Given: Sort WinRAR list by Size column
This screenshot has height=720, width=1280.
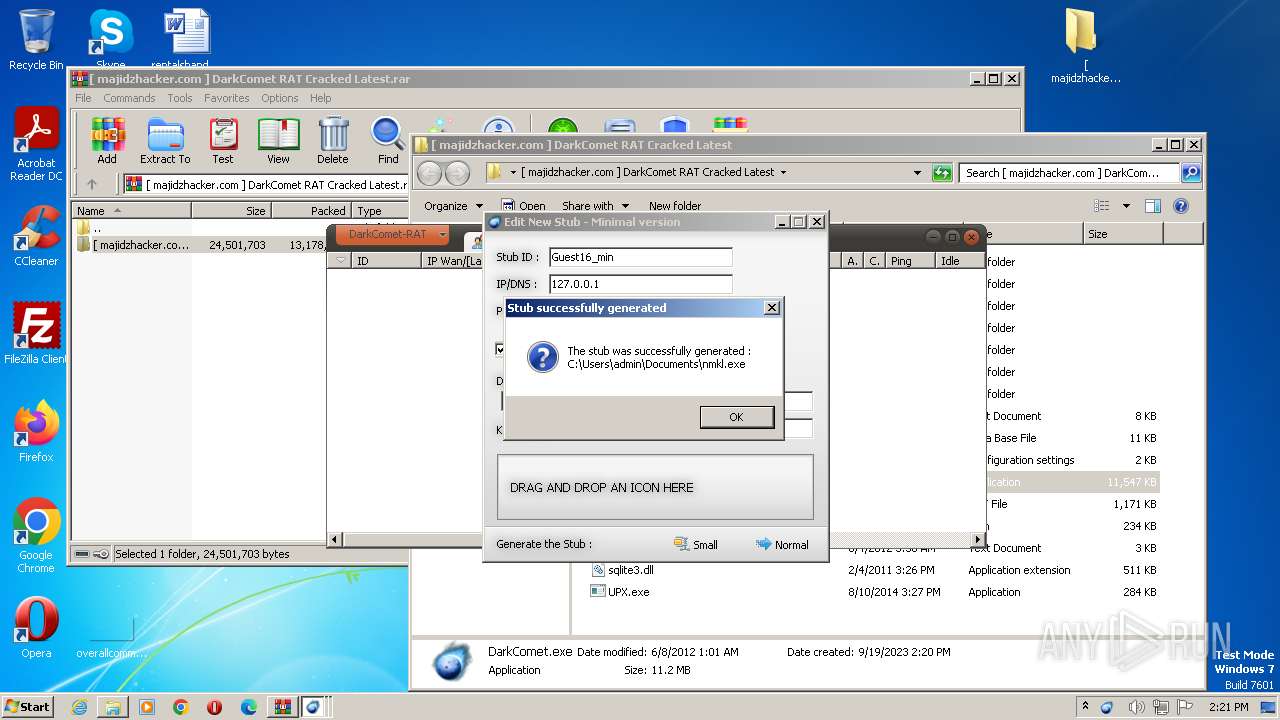Looking at the screenshot, I should pyautogui.click(x=231, y=211).
